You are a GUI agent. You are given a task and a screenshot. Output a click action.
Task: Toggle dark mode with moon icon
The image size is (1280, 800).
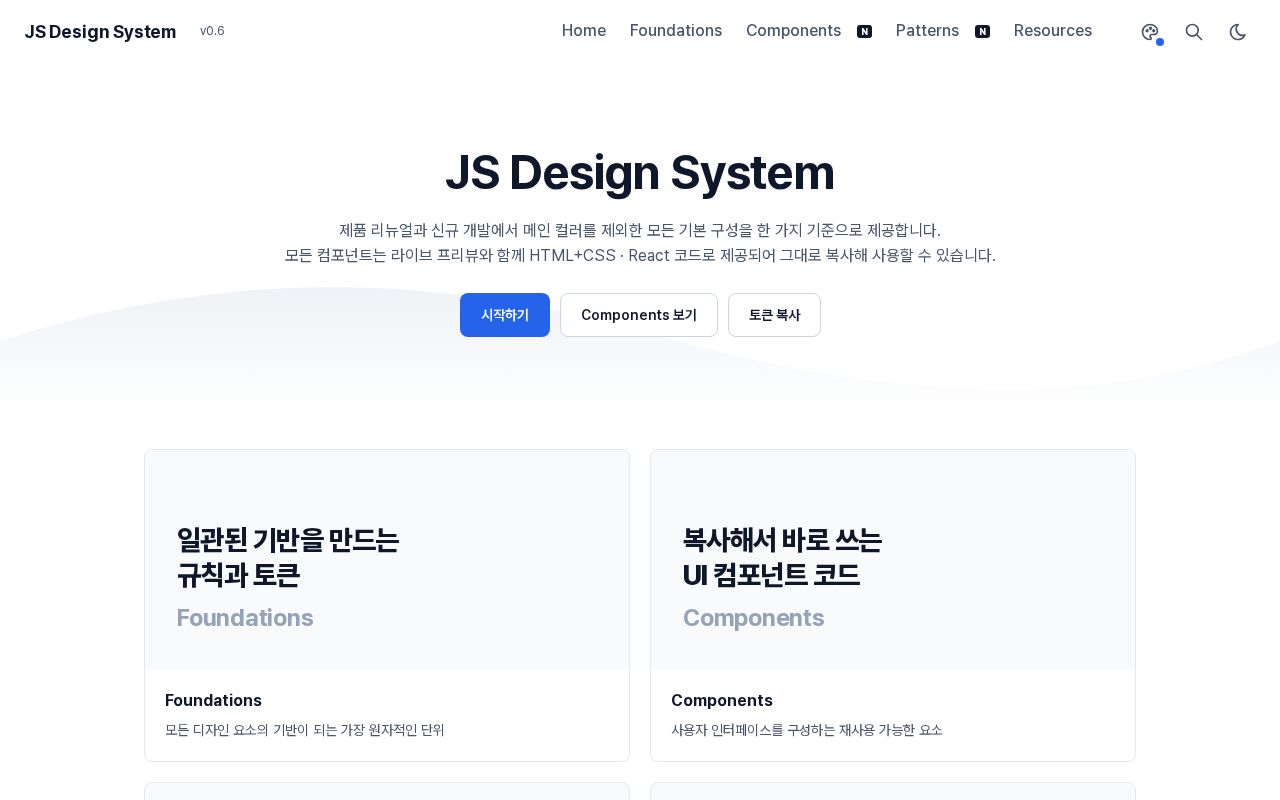pyautogui.click(x=1238, y=32)
